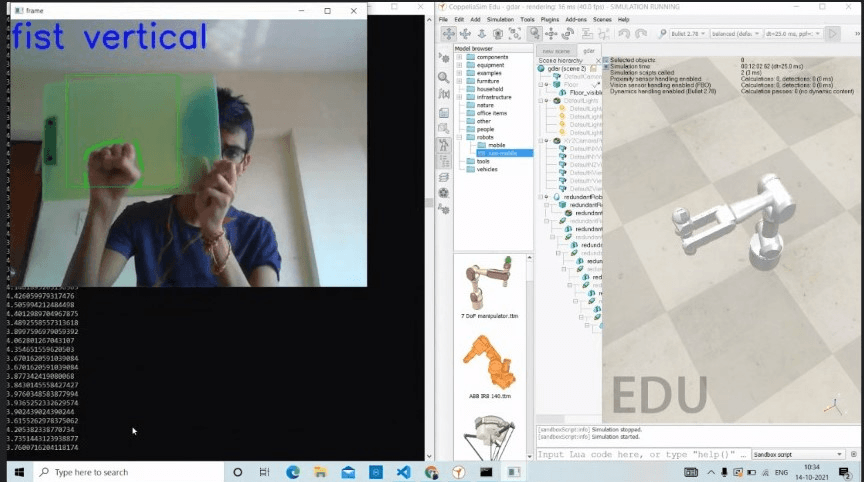Toggle the model browser sidebar icon
Screen dimensions: 864x482
point(444,145)
